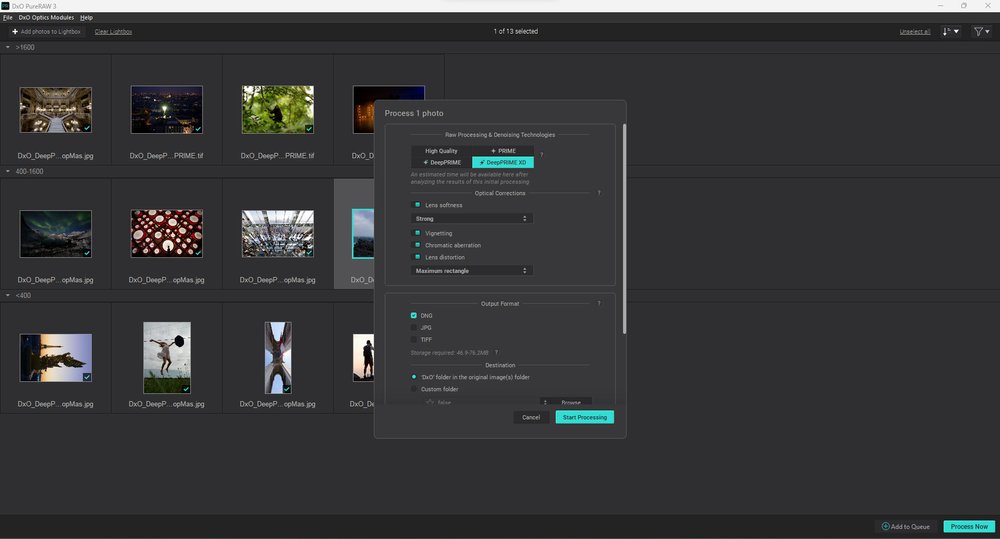Click the processed checkmark badge on the opera hall thumbnail
Image resolution: width=1000 pixels, height=539 pixels.
(x=87, y=128)
